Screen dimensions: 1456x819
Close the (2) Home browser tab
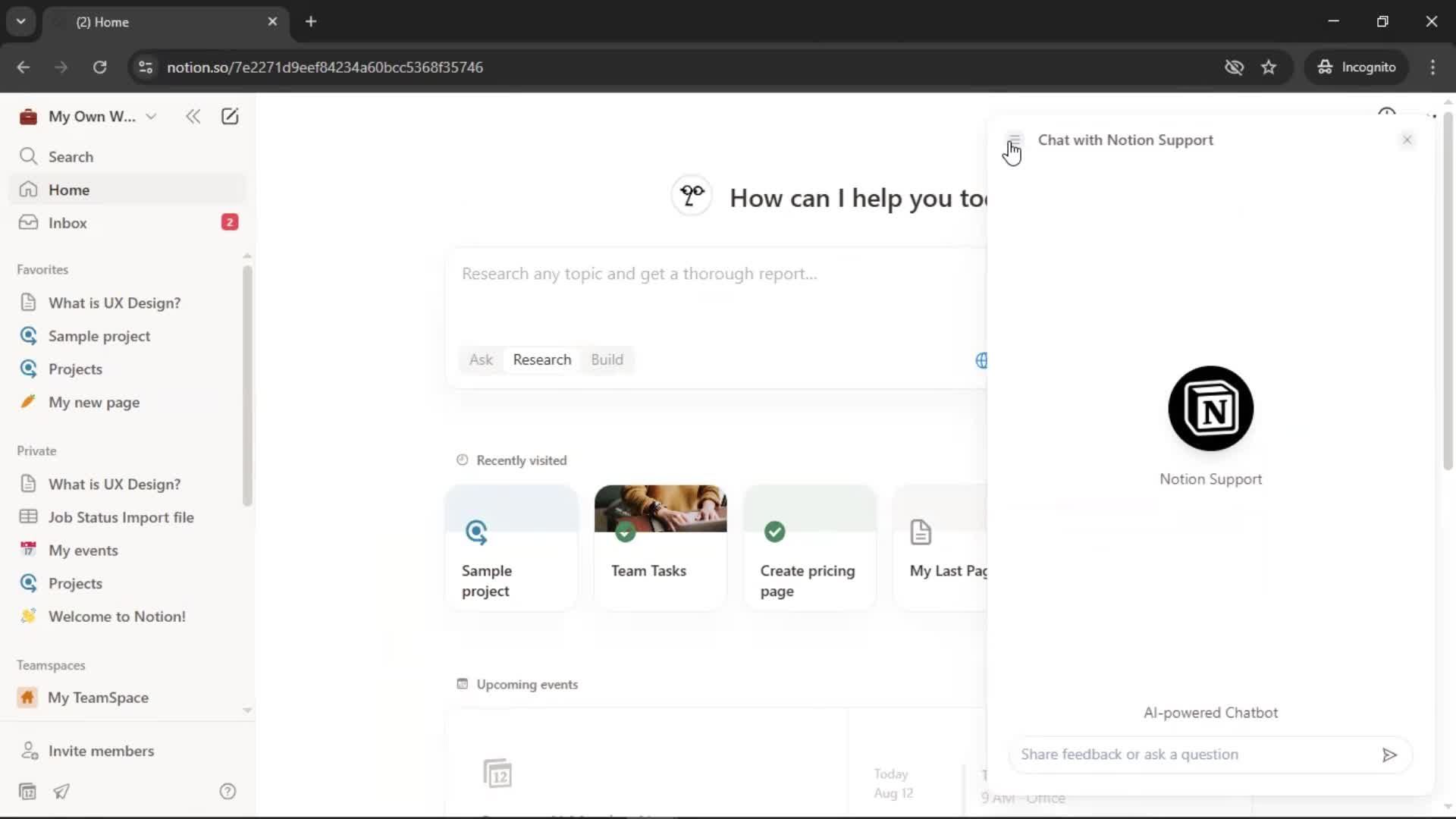pos(272,21)
